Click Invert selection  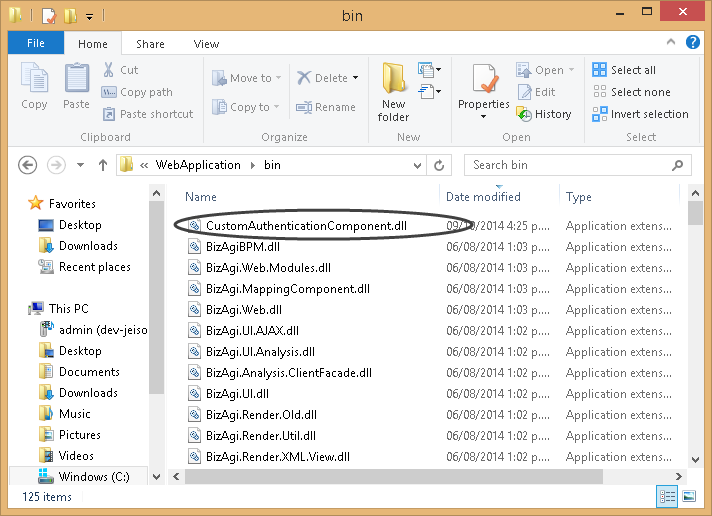(x=640, y=114)
